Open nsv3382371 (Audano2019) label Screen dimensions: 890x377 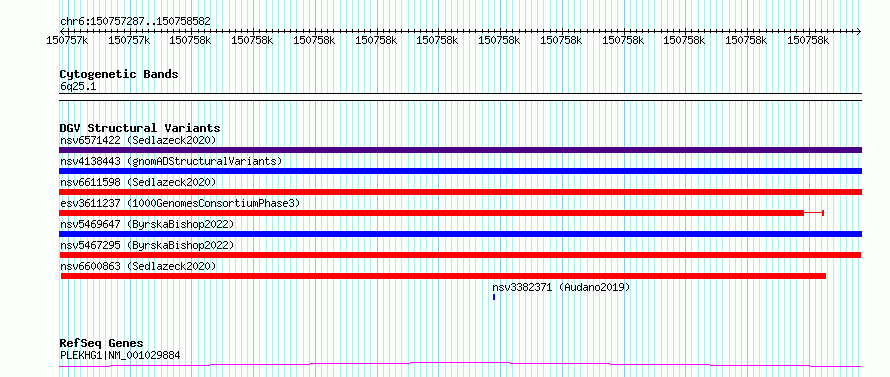[561, 287]
